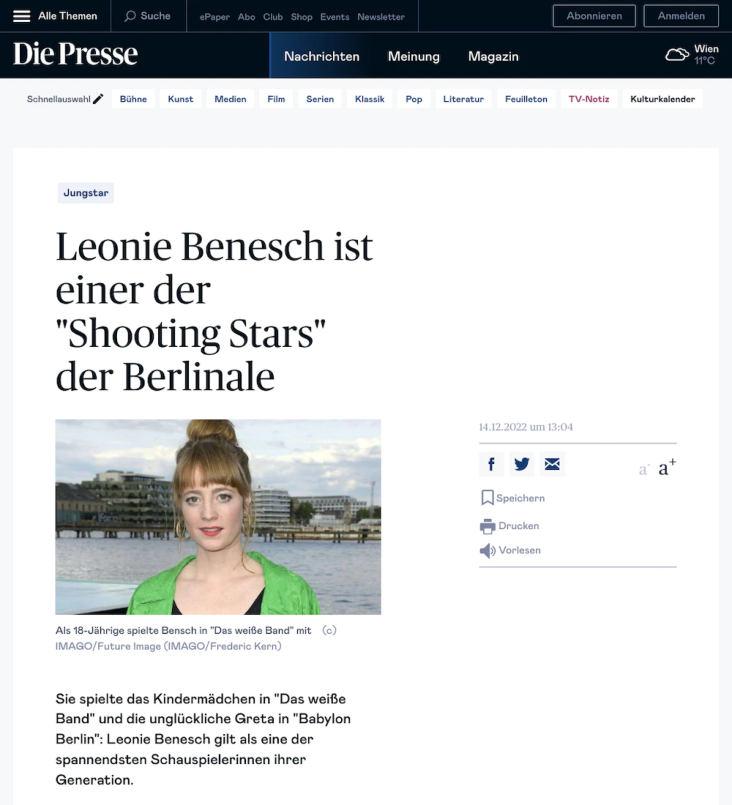Image resolution: width=732 pixels, height=805 pixels.
Task: Select the Film quick-select category
Action: 276,99
